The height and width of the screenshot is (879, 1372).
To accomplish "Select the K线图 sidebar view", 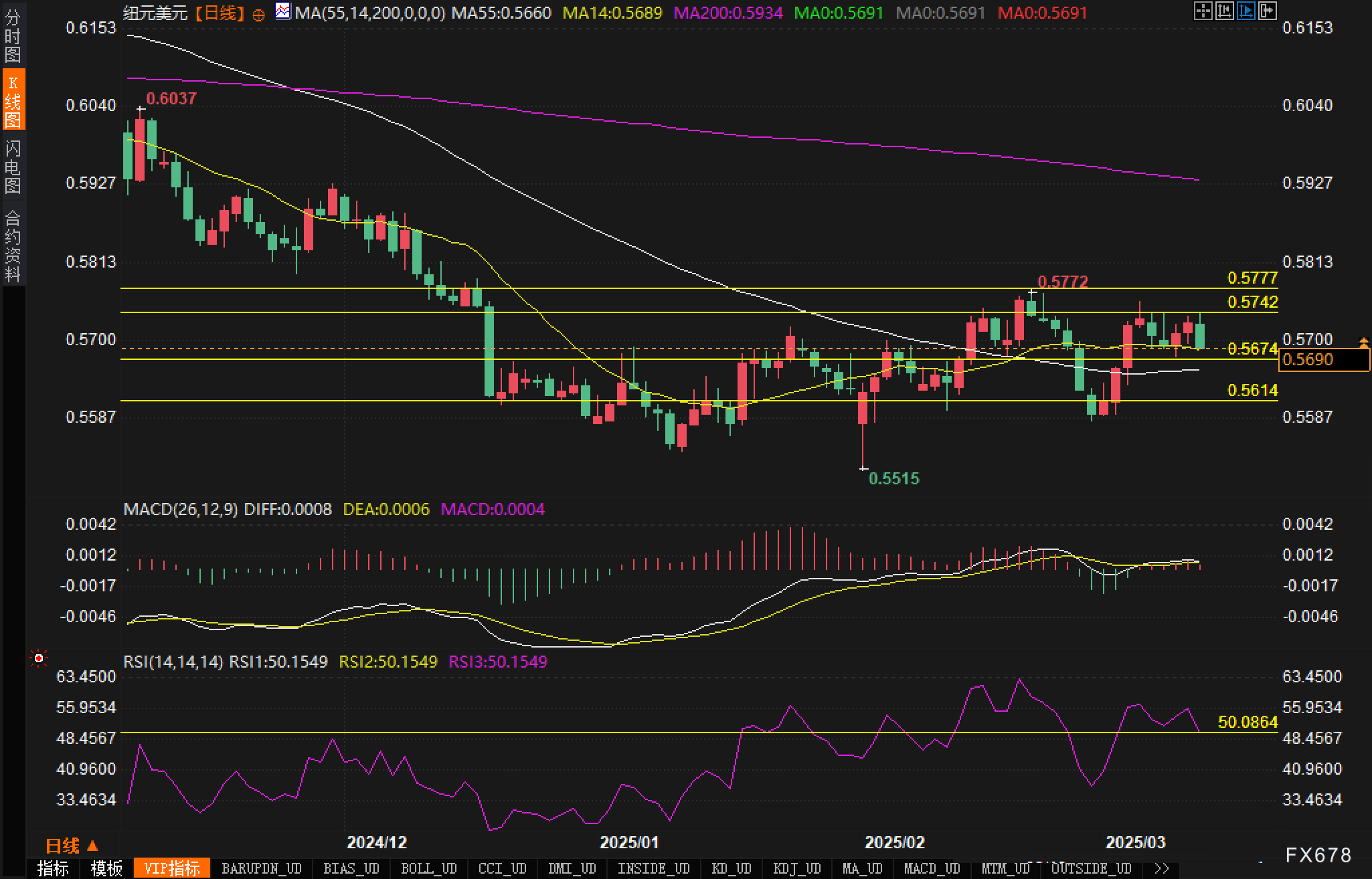I will tap(13, 101).
